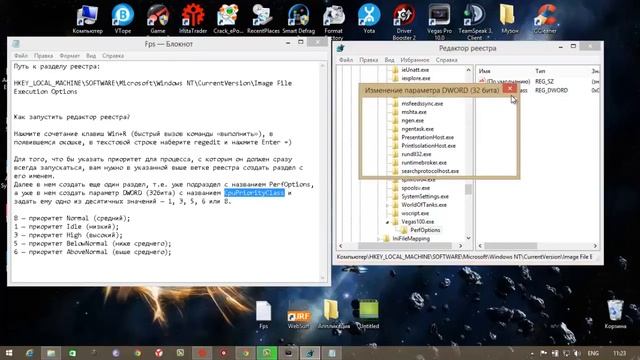Open Файл menu in Notepad

(21, 56)
